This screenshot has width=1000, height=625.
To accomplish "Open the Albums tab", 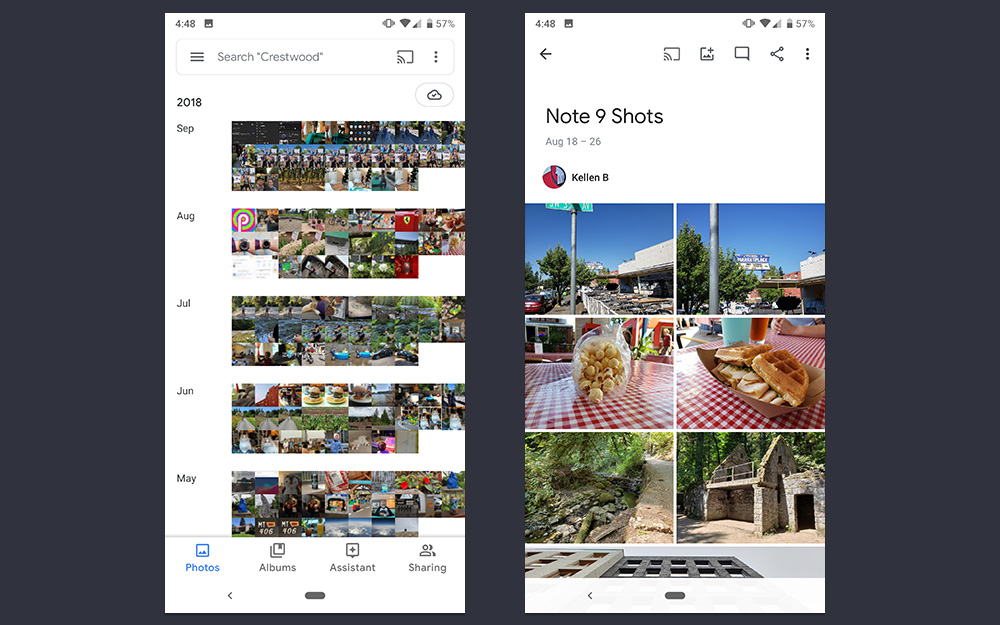I will (277, 558).
